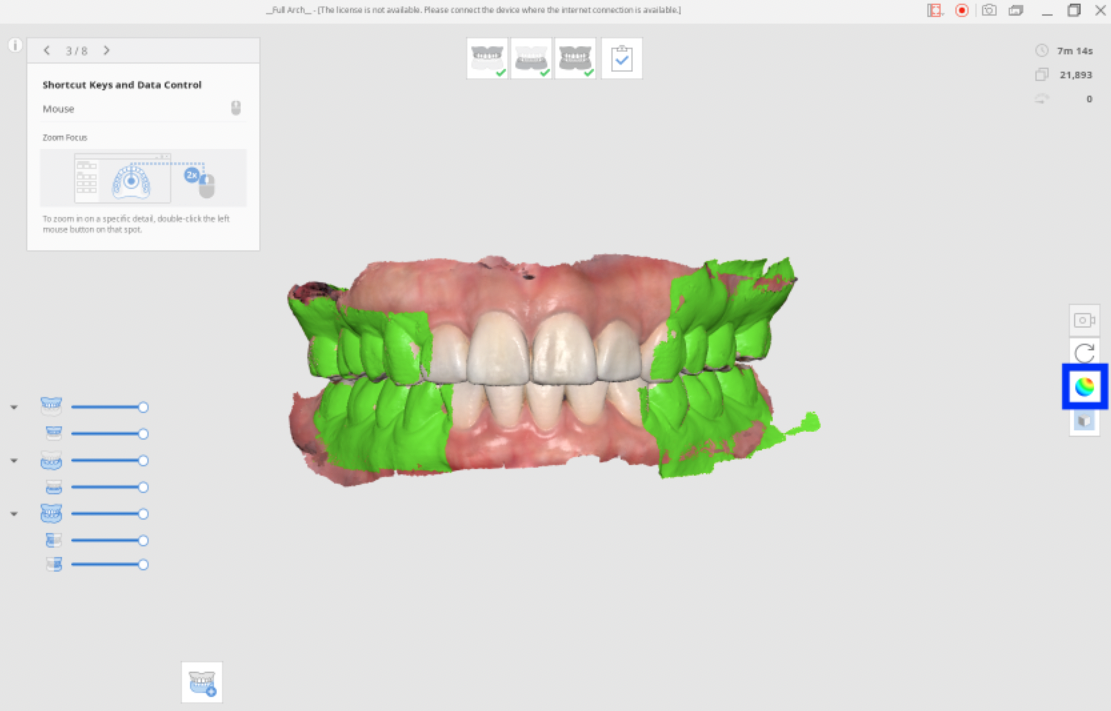Click the red recording indicator in title bar
The width and height of the screenshot is (1111, 711).
pyautogui.click(x=961, y=10)
